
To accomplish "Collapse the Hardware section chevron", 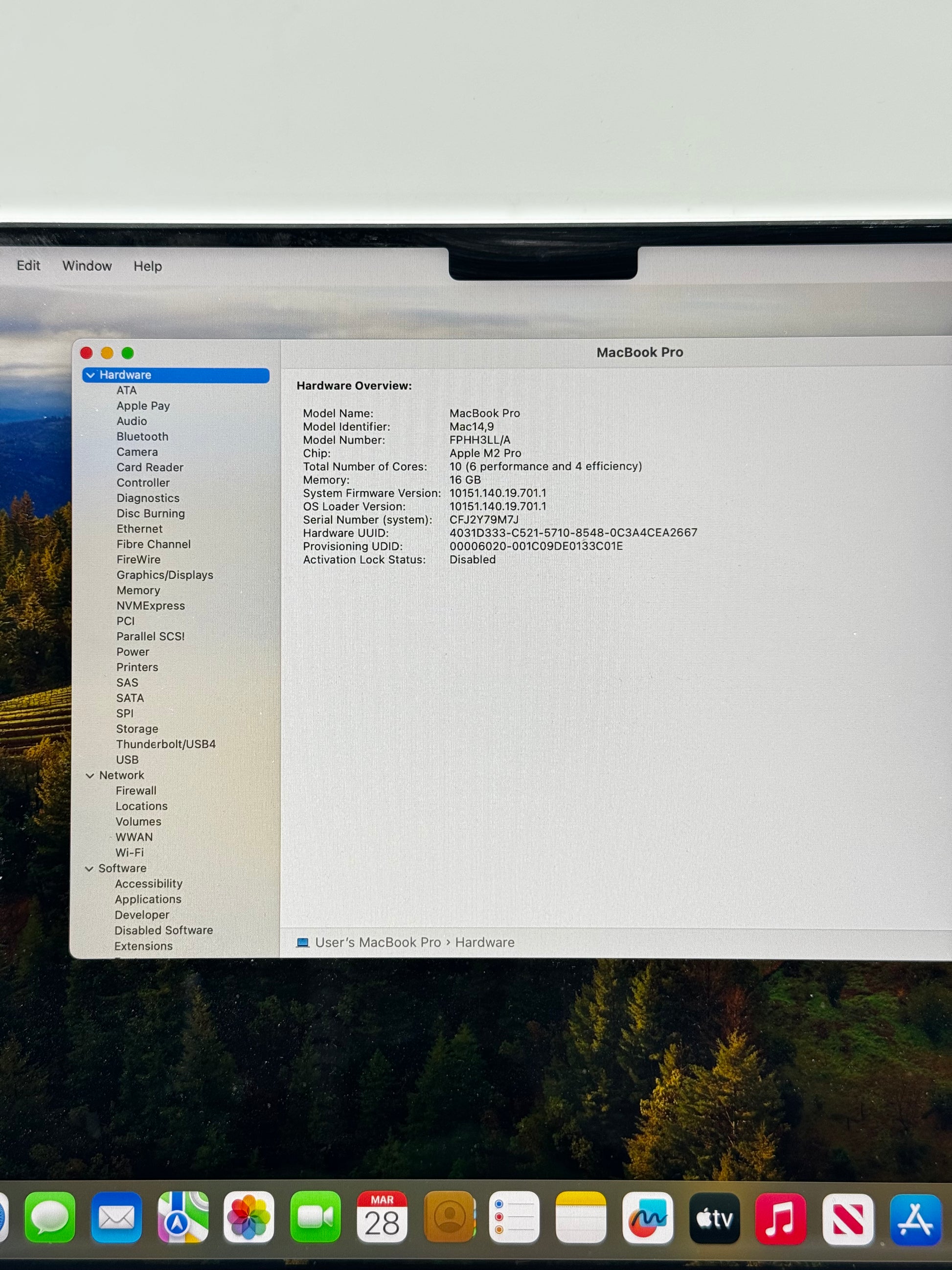I will click(x=91, y=375).
